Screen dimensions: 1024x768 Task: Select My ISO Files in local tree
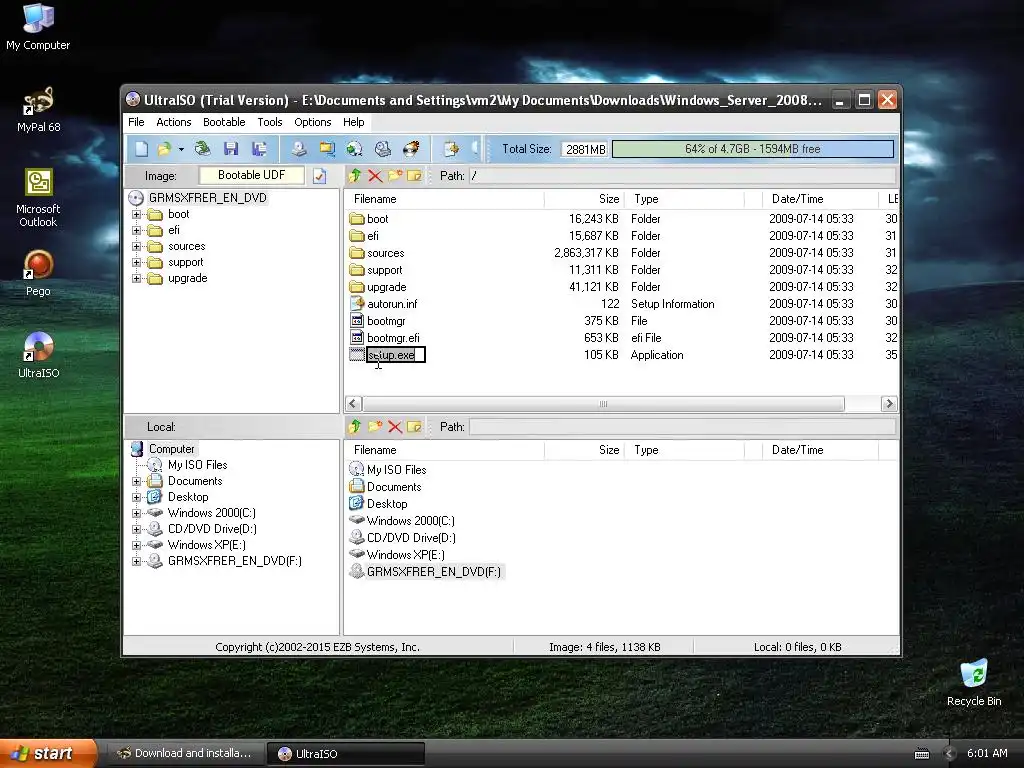pyautogui.click(x=197, y=465)
